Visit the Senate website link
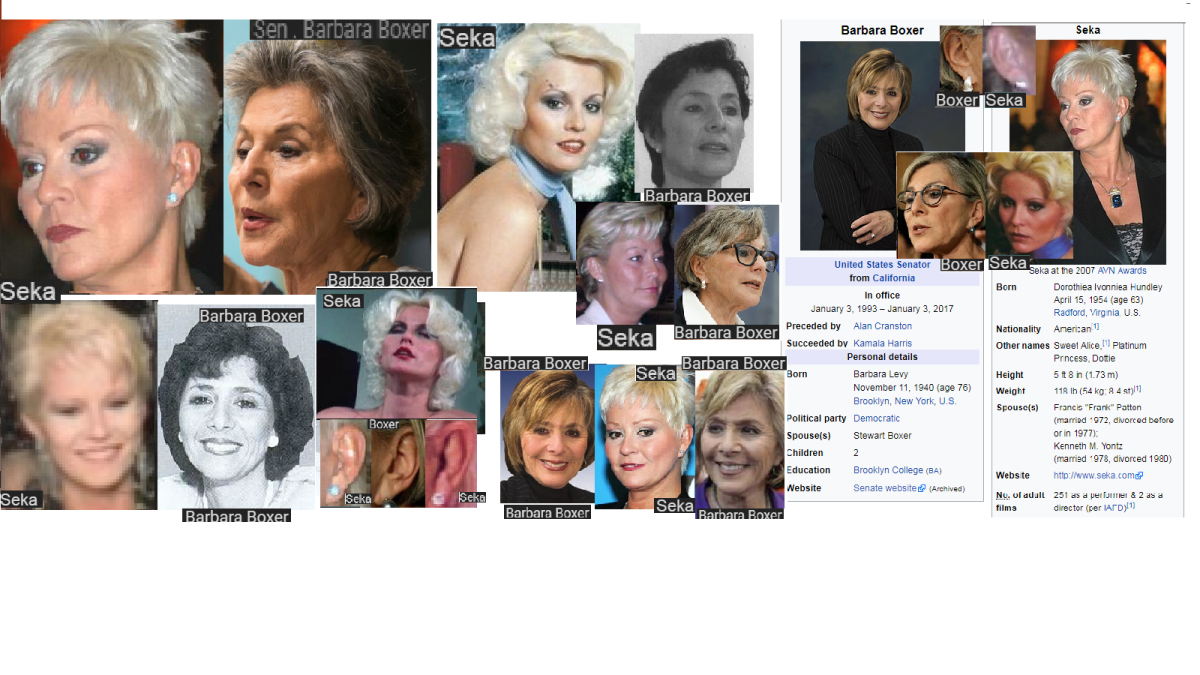Screen dimensions: 1200x675 885,488
